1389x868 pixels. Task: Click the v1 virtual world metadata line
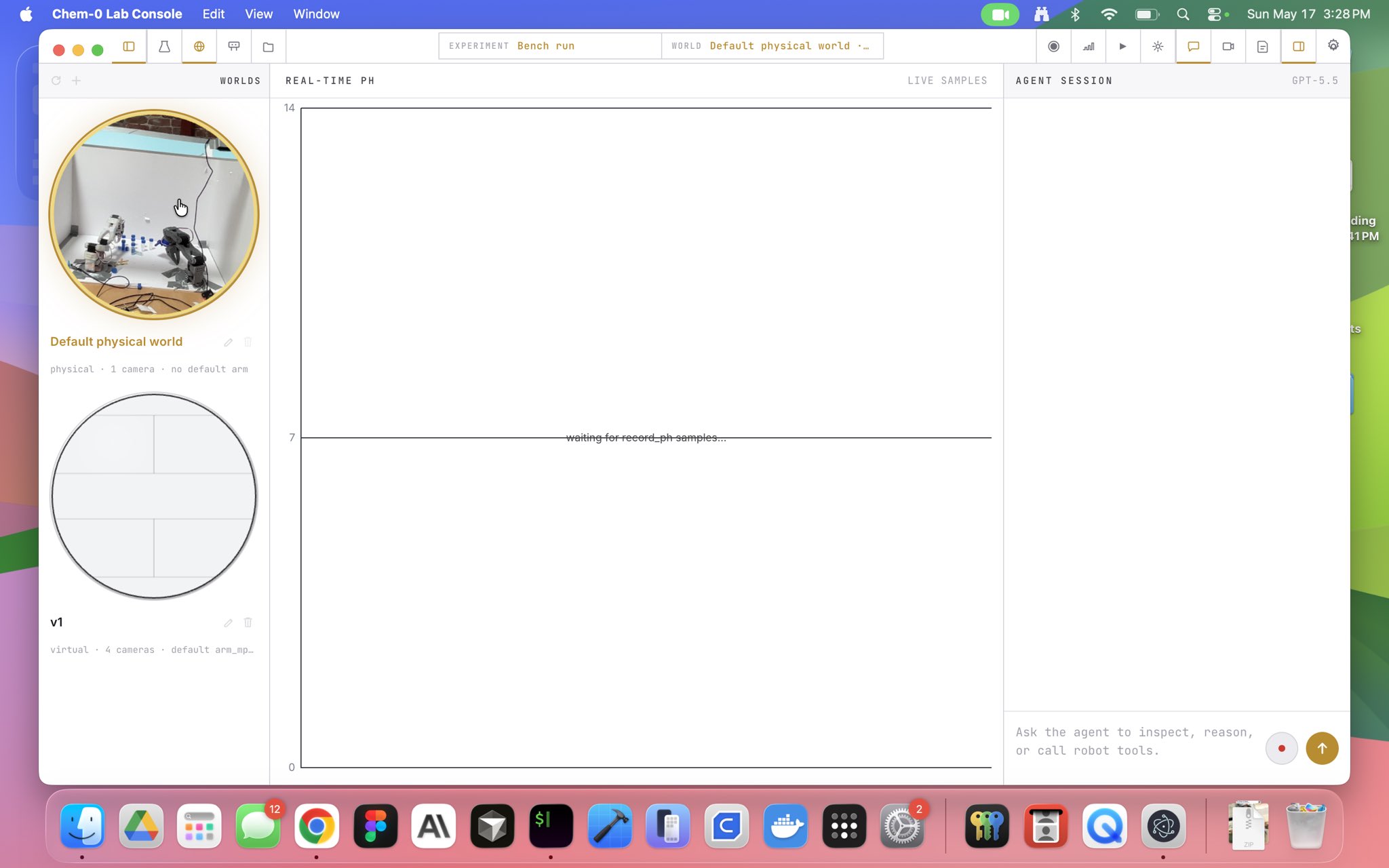tap(152, 650)
